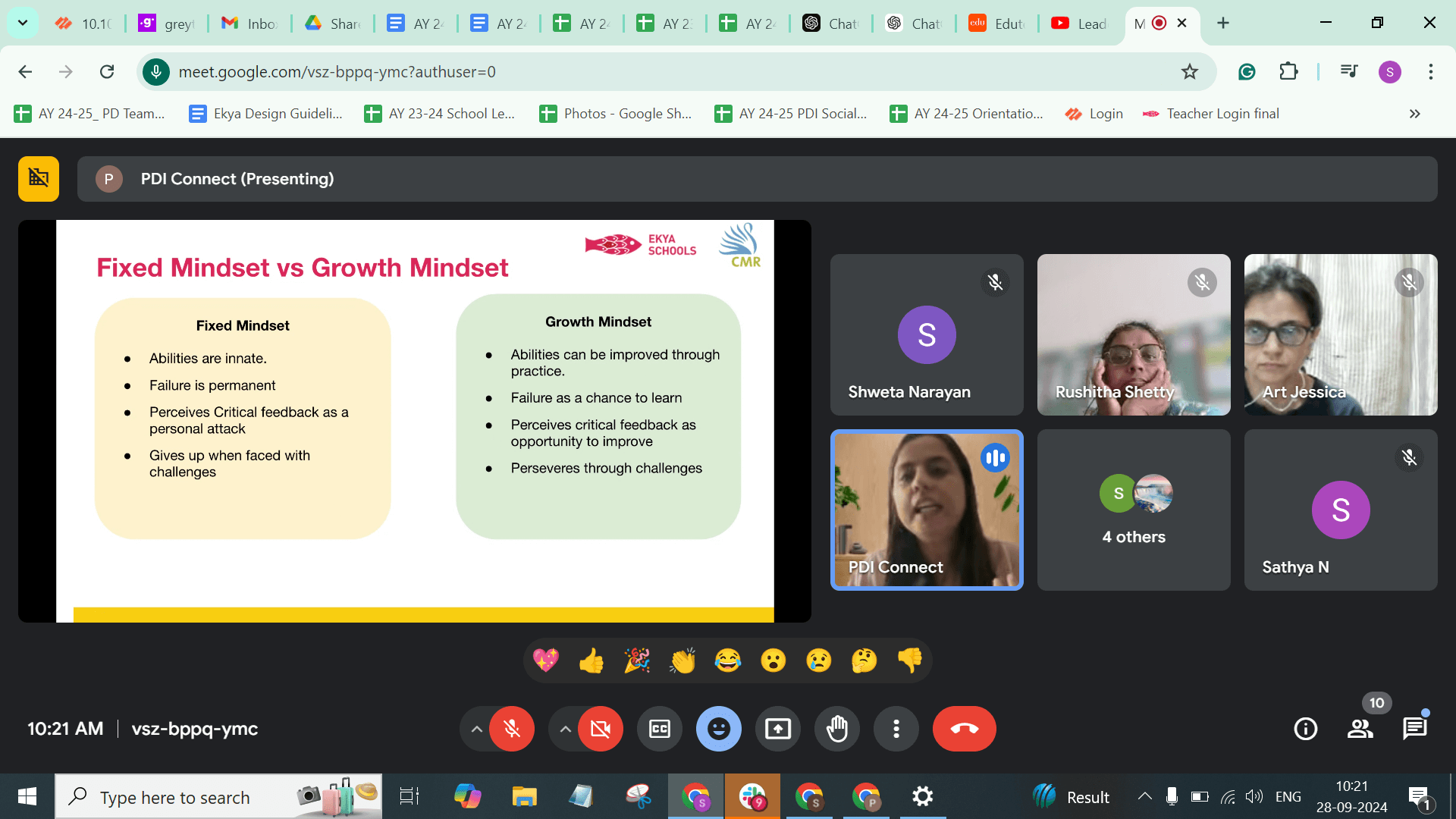Open Chrome three-dot menu
The height and width of the screenshot is (819, 1456).
(x=1431, y=72)
